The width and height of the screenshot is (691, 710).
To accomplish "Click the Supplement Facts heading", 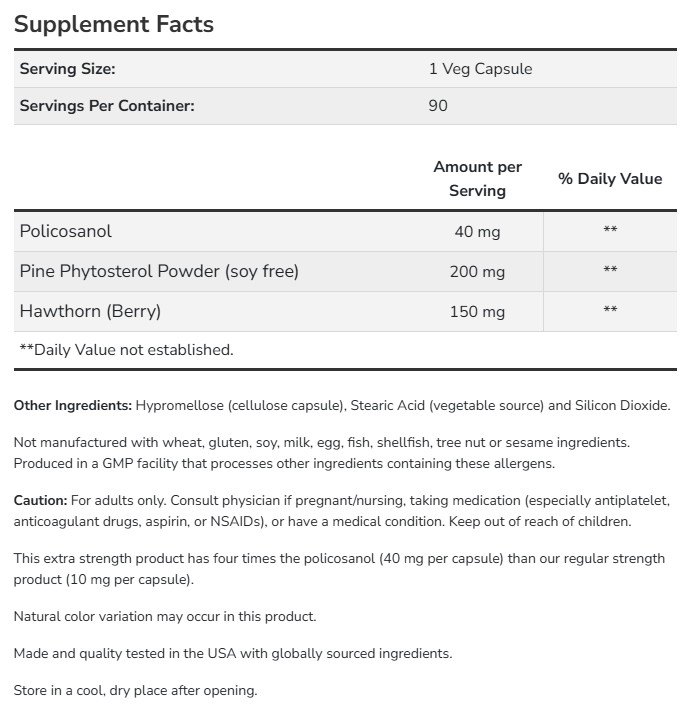I will 114,24.
